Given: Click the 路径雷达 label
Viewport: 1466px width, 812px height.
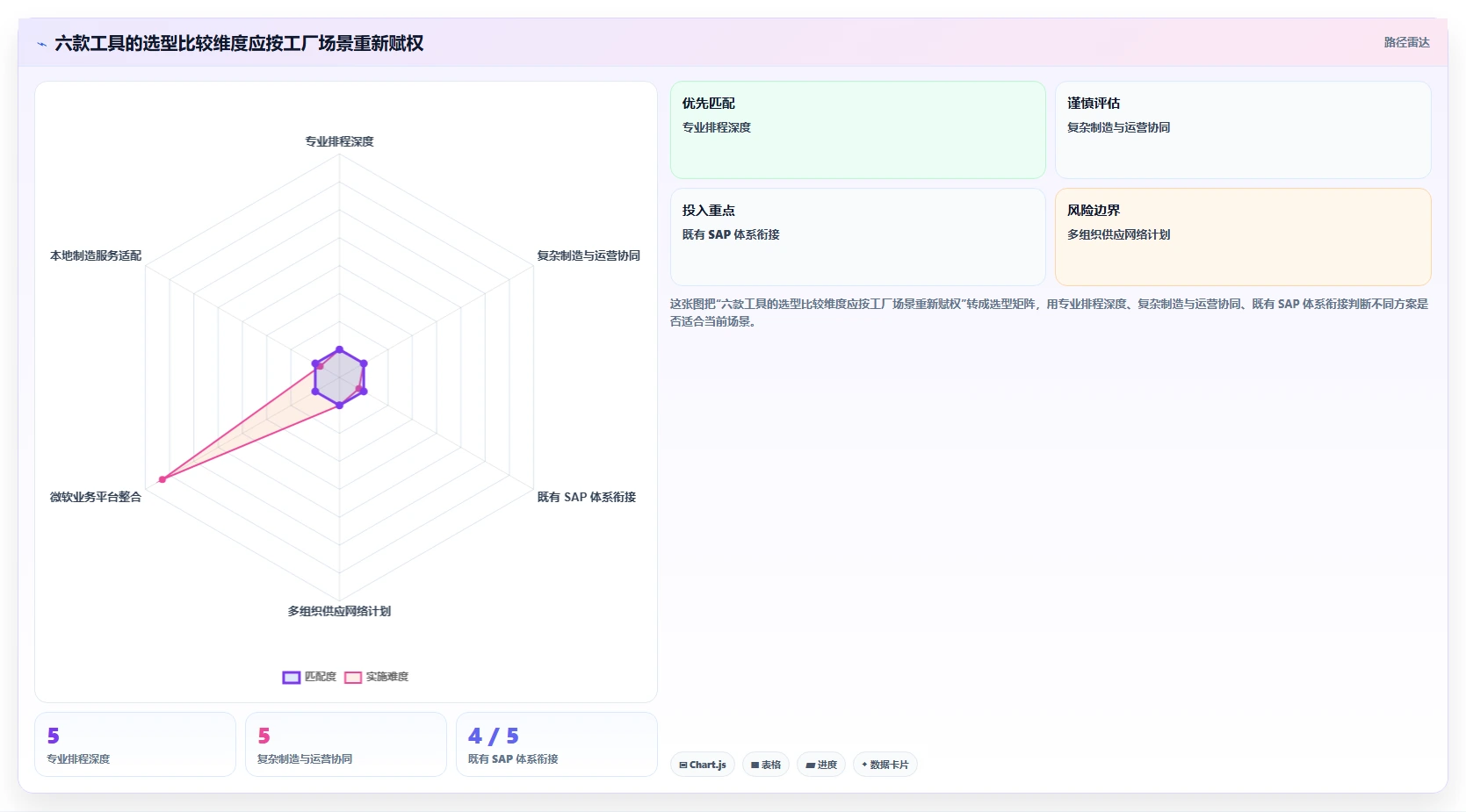Looking at the screenshot, I should pos(1406,42).
